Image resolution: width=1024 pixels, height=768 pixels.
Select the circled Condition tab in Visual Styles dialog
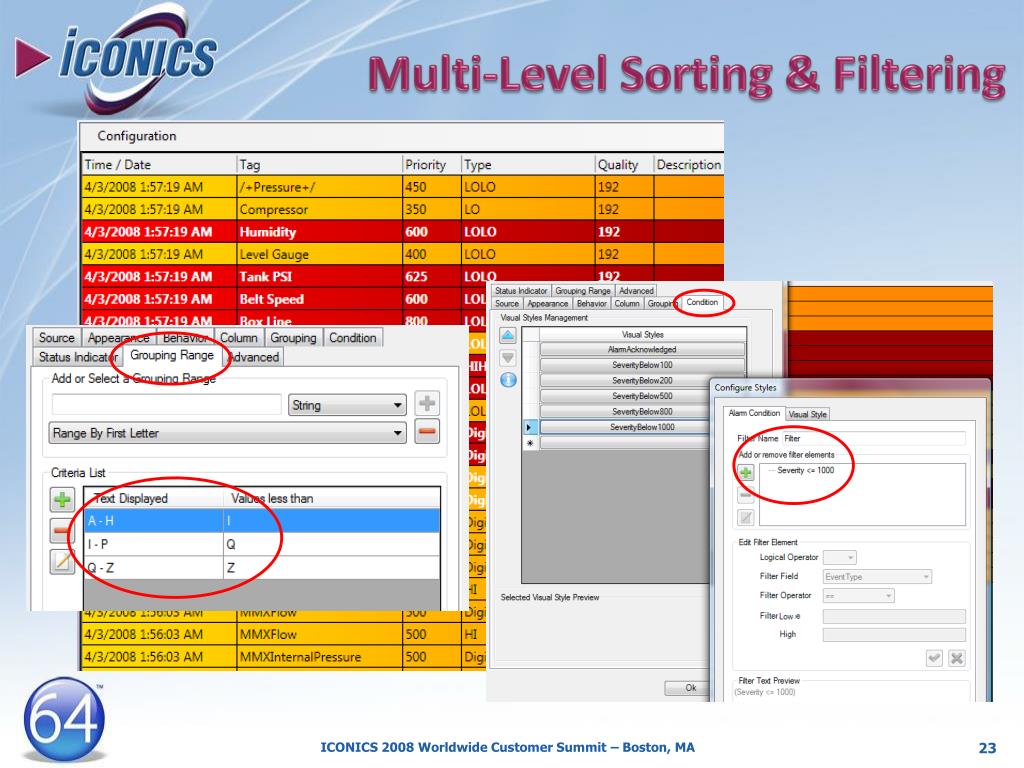pyautogui.click(x=702, y=302)
